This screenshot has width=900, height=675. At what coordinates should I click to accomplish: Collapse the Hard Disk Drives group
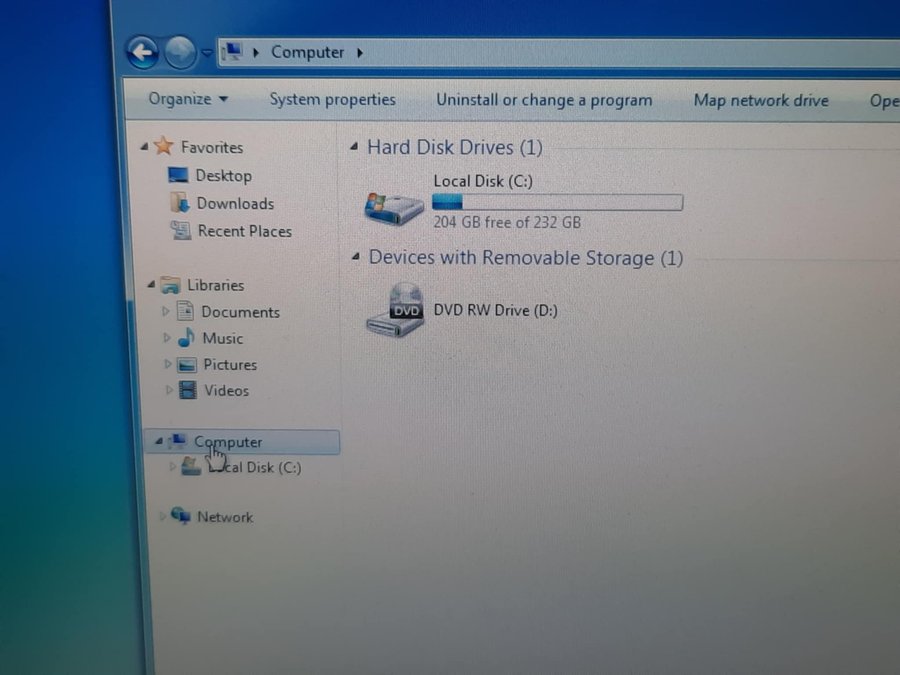coord(354,148)
